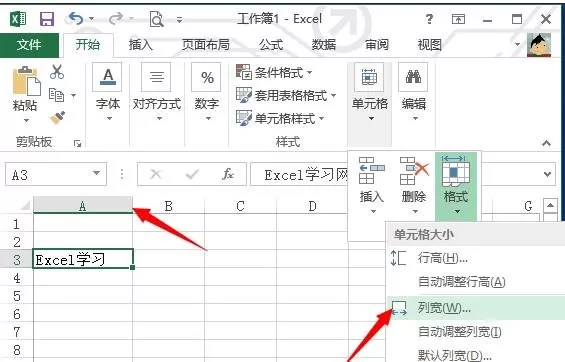Undo the last action

coord(76,18)
